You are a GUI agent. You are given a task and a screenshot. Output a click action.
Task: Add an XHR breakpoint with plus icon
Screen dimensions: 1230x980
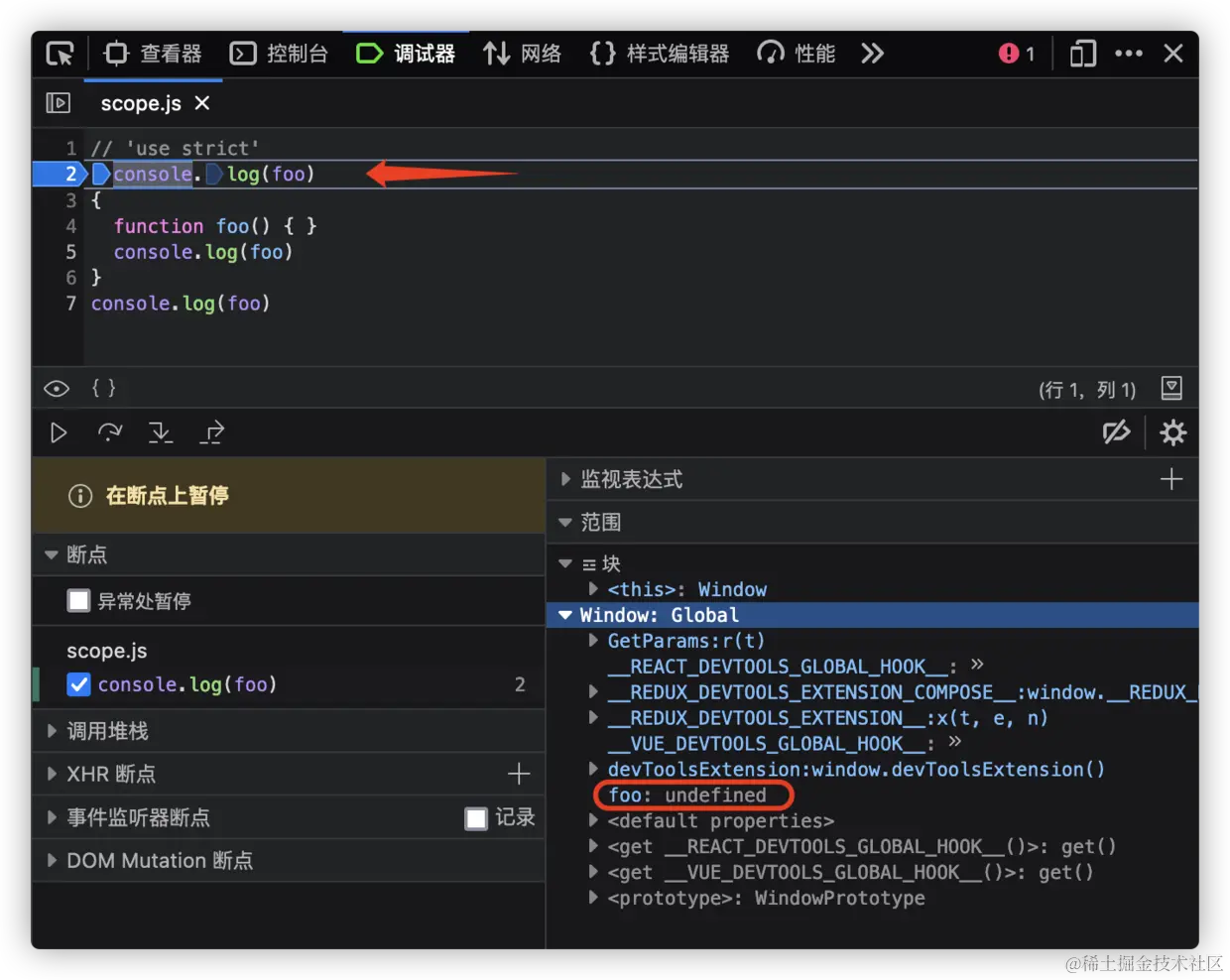click(x=519, y=774)
